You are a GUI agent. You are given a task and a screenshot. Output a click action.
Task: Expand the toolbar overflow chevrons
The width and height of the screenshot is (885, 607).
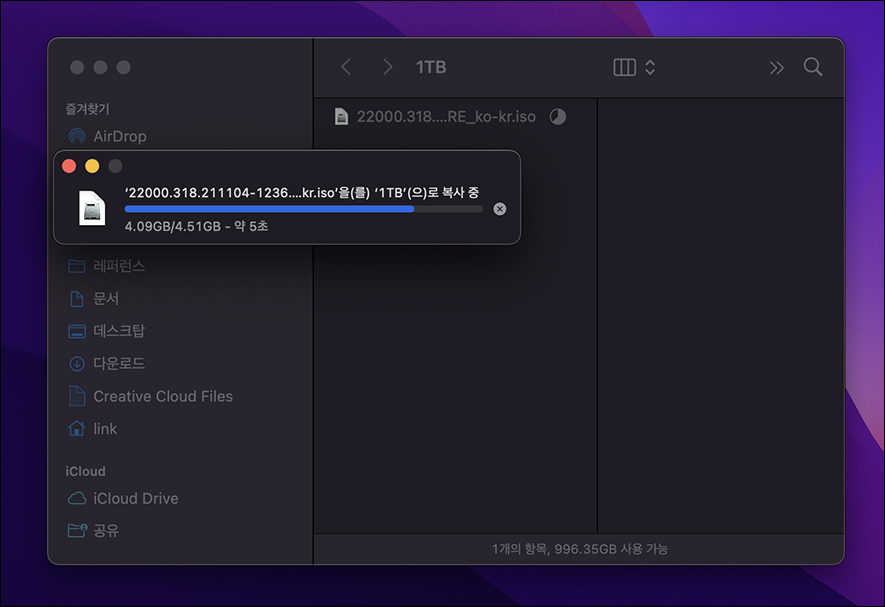(x=777, y=68)
